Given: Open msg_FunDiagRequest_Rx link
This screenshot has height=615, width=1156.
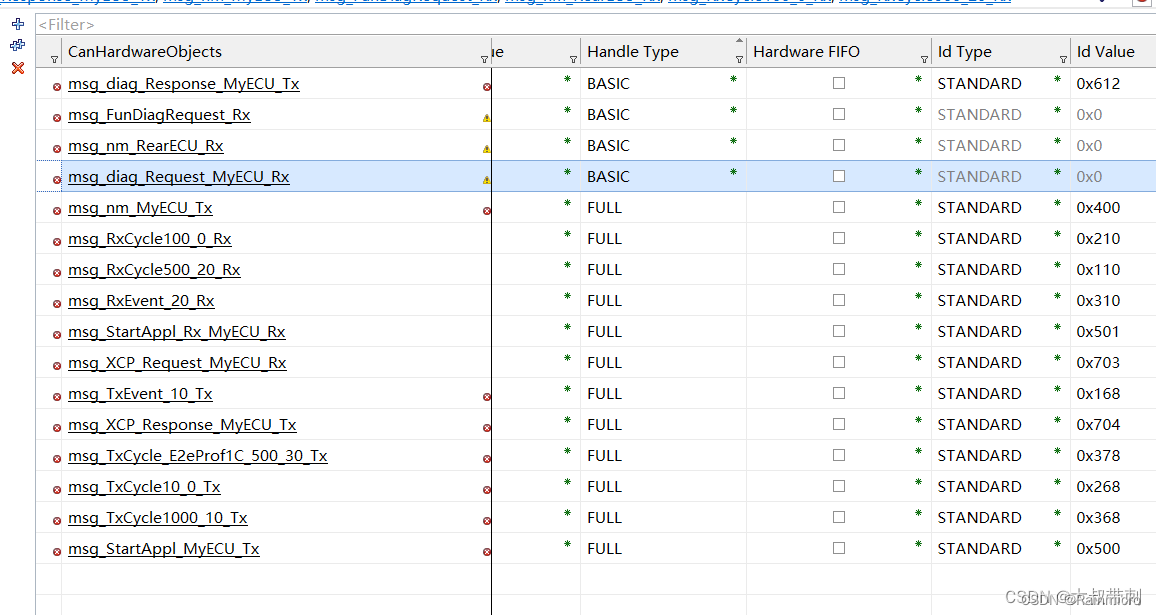Looking at the screenshot, I should tap(159, 115).
